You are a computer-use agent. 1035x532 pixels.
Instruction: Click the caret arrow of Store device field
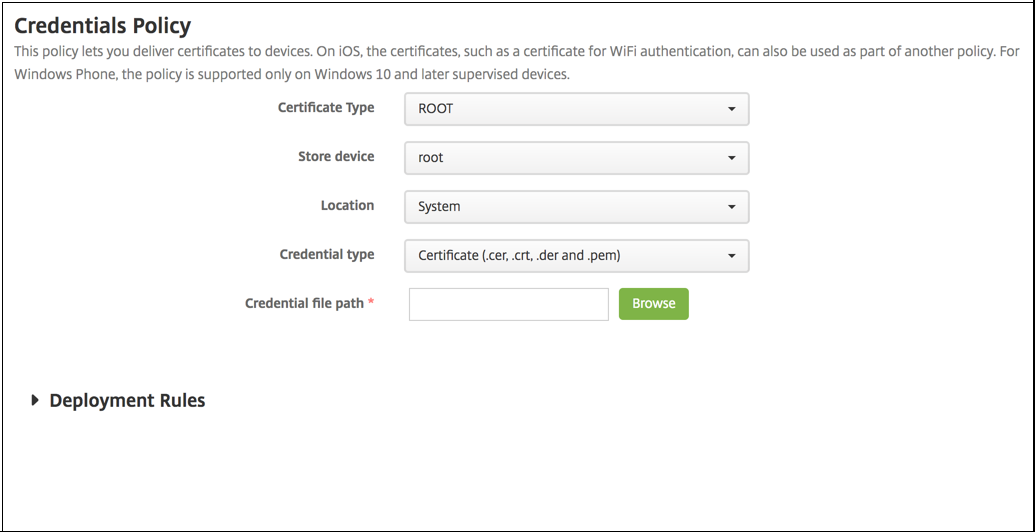point(732,158)
